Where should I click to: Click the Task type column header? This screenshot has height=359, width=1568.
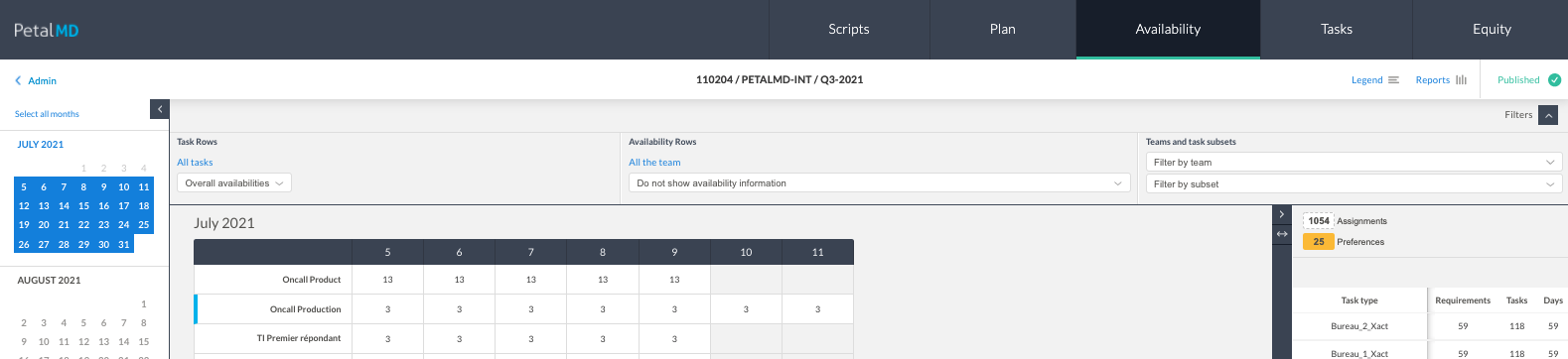[x=1359, y=300]
